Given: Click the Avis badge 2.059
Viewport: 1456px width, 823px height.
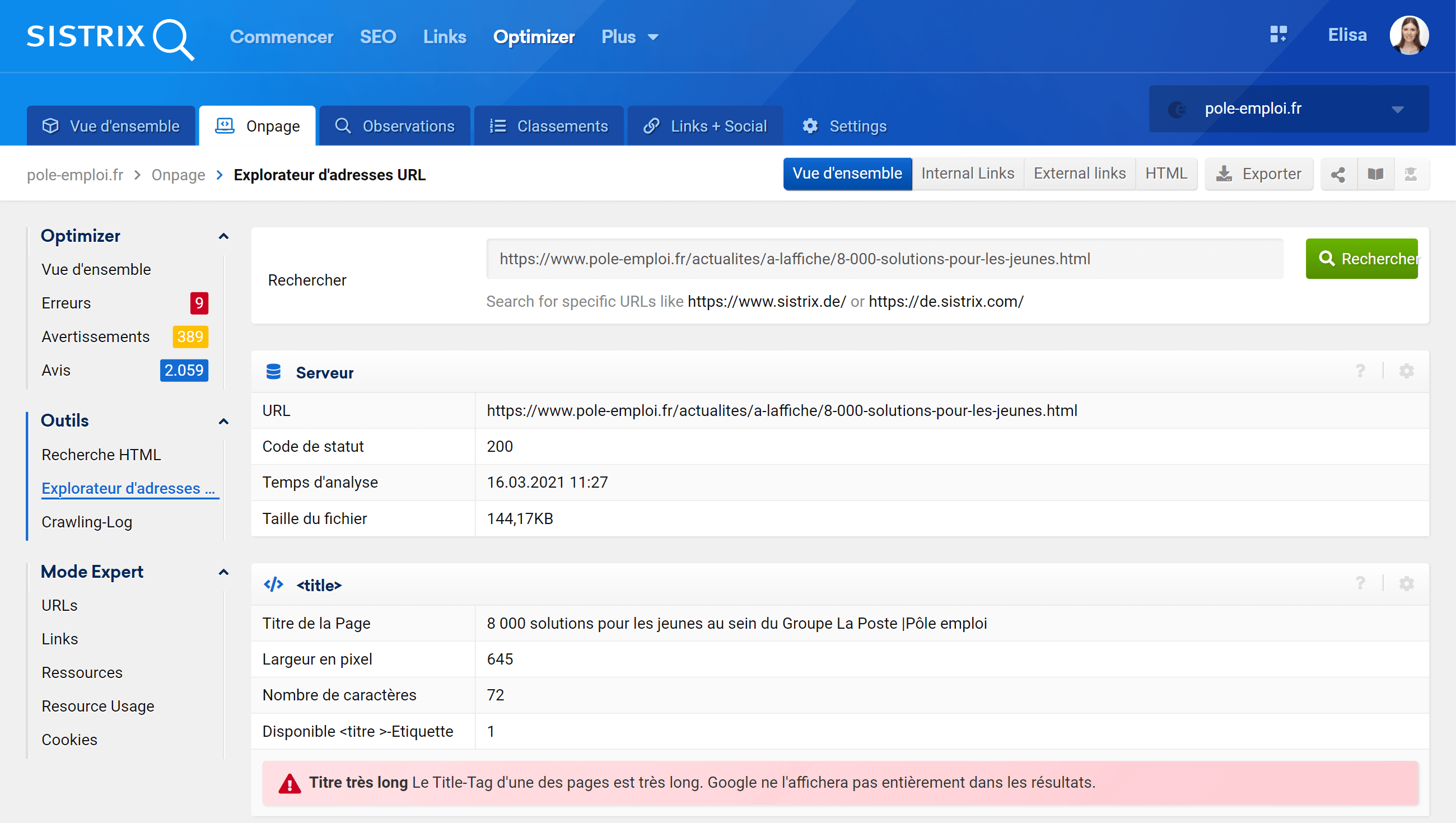Looking at the screenshot, I should pos(184,370).
